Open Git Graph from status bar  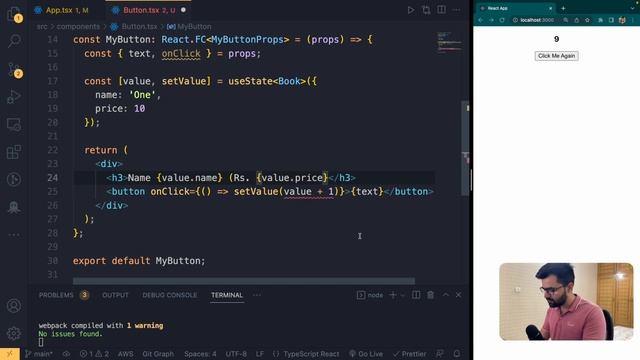tap(158, 354)
